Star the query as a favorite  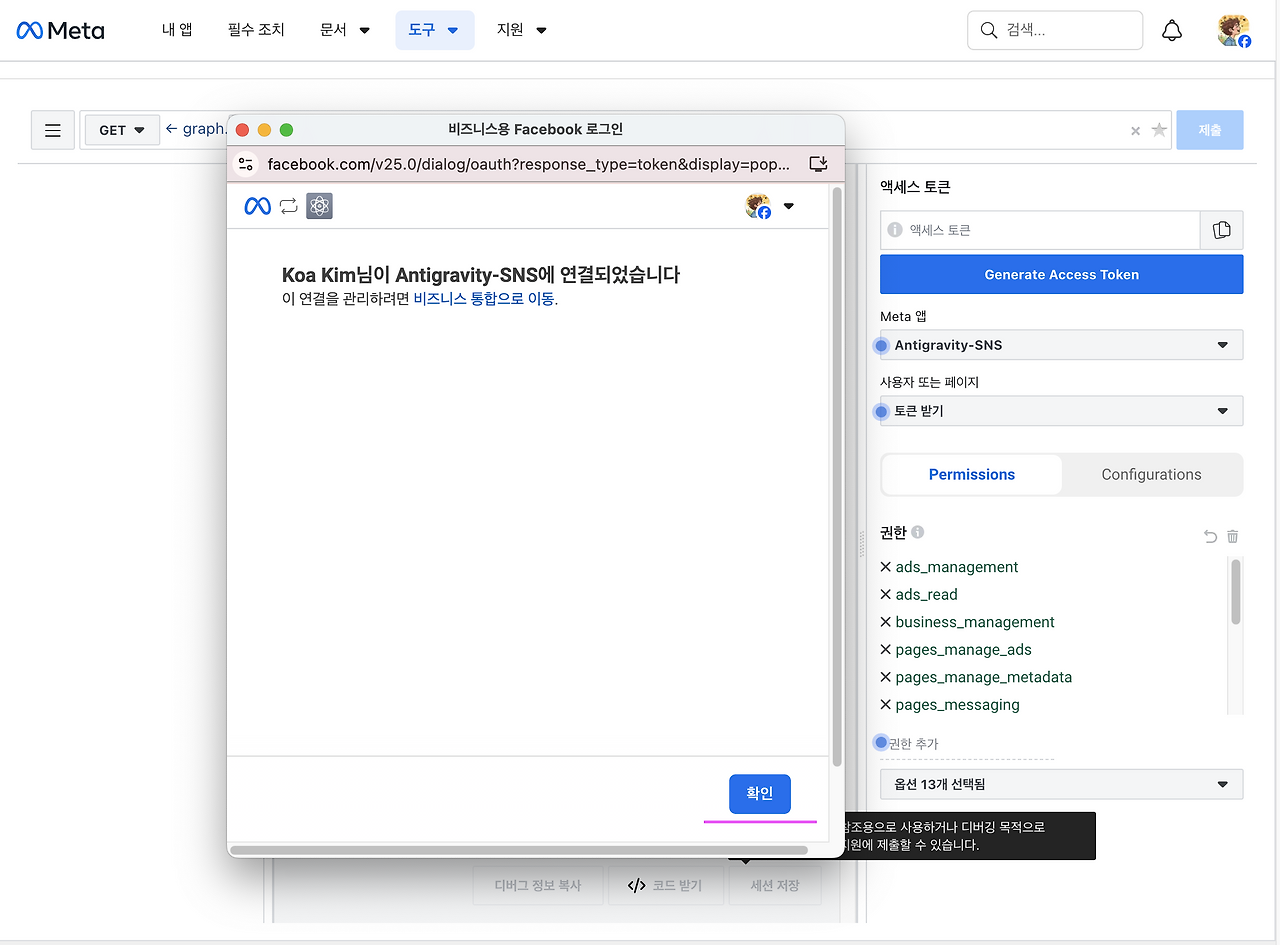click(1159, 130)
